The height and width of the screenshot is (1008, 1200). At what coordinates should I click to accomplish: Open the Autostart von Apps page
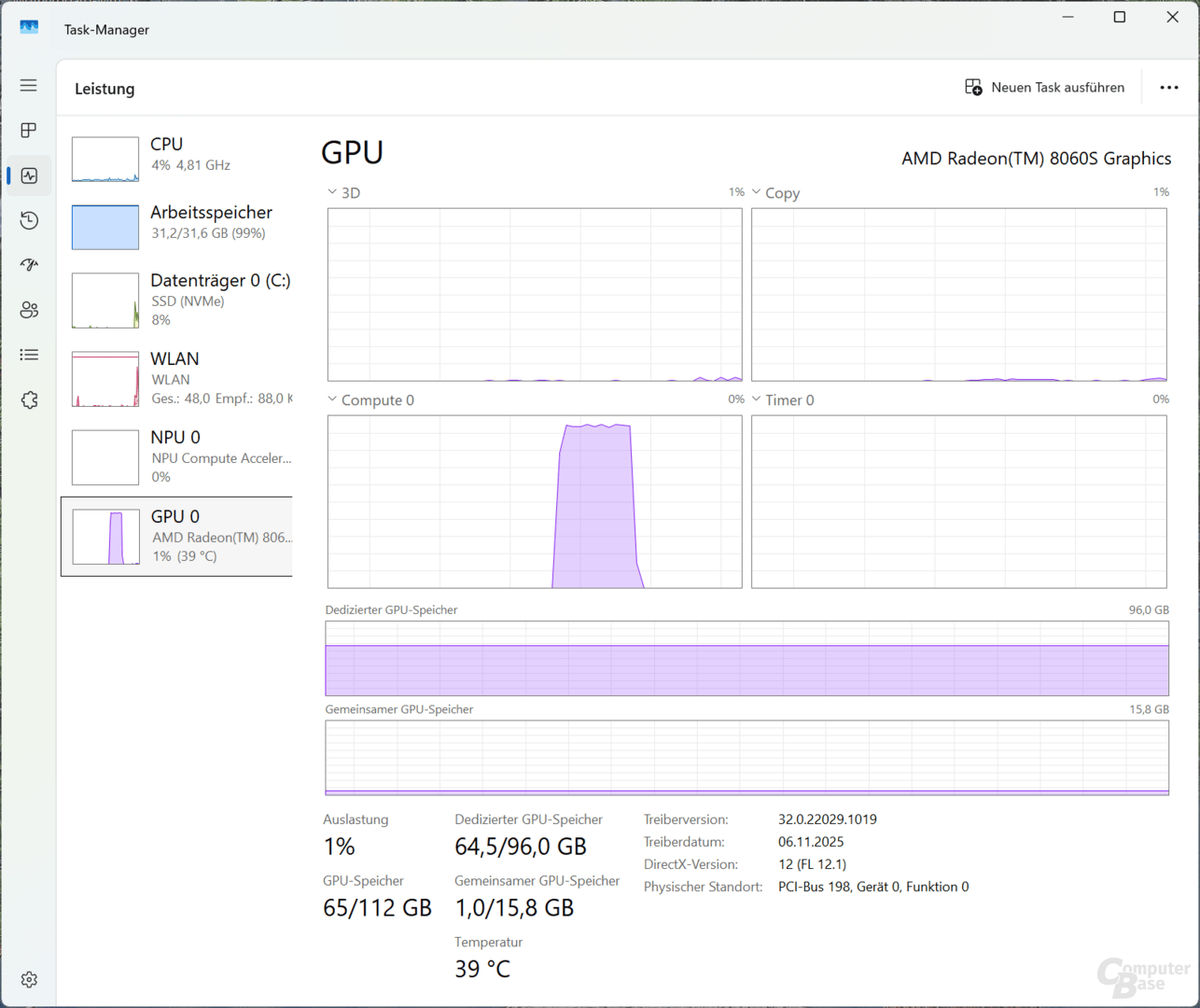coord(28,264)
